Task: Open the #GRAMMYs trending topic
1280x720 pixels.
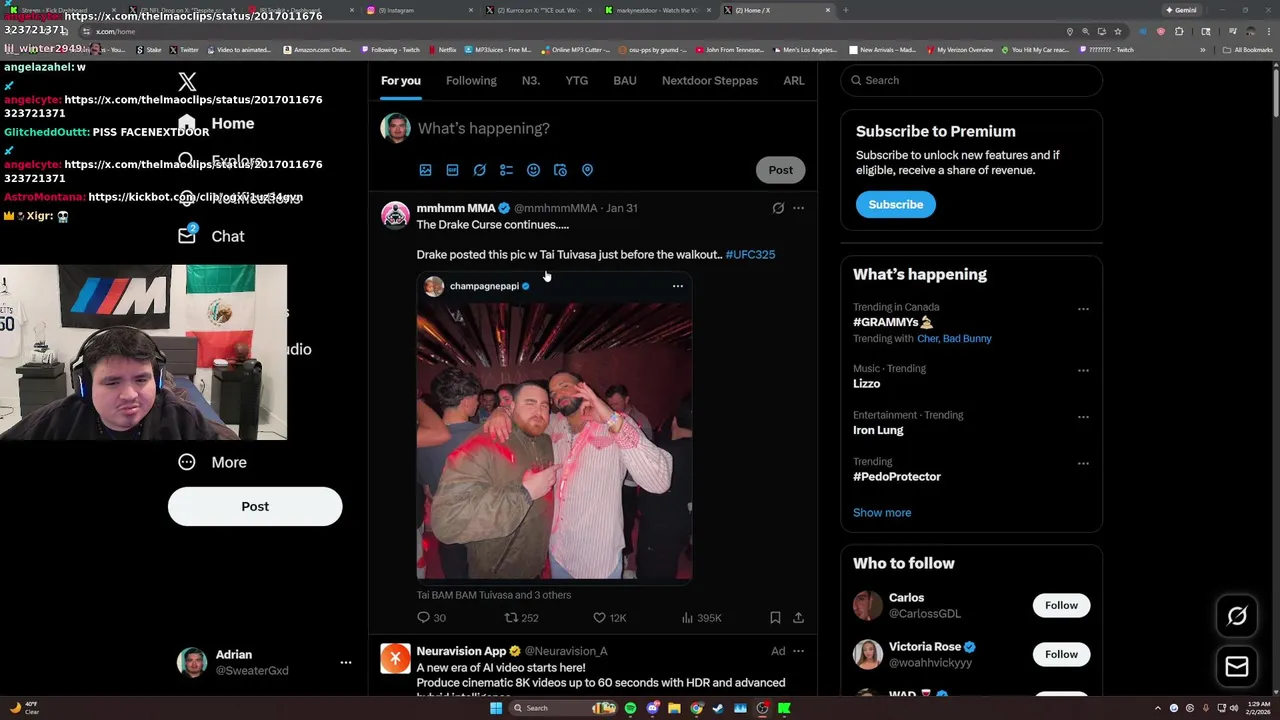Action: coord(893,322)
